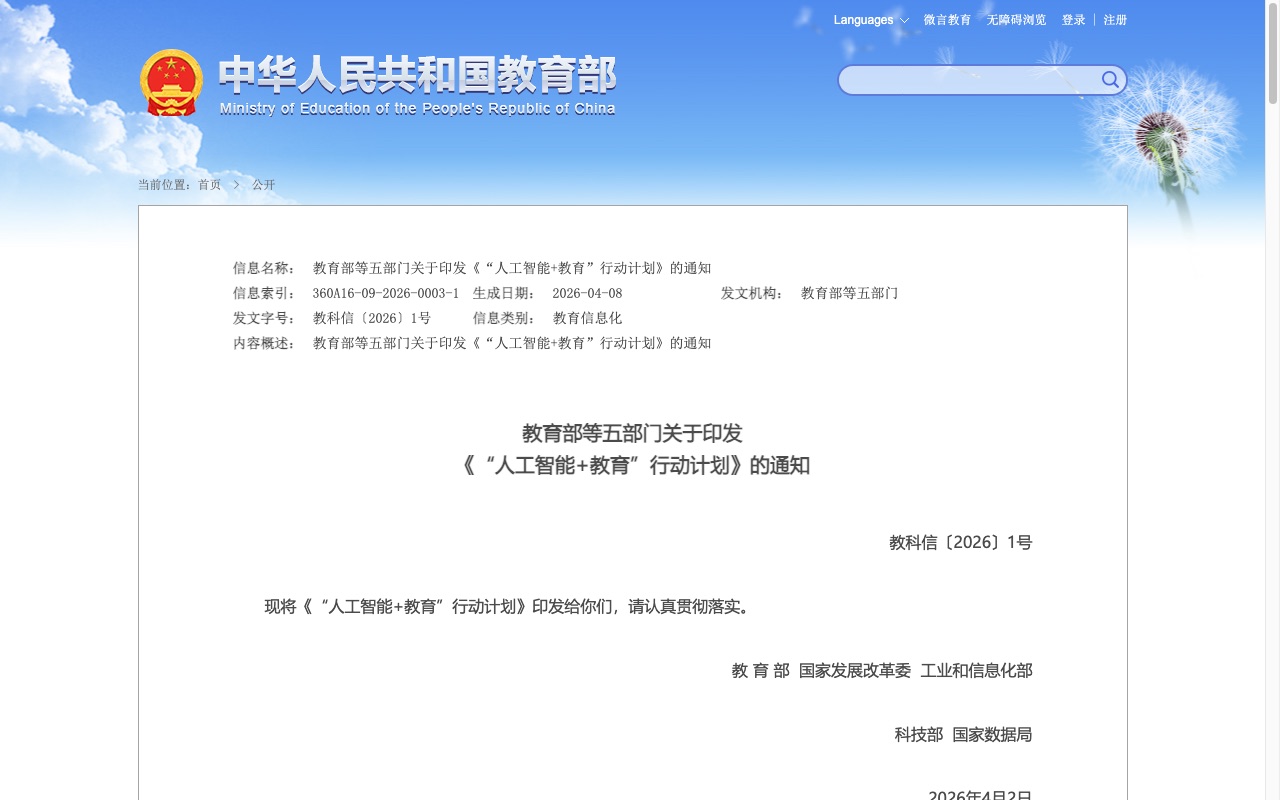
Task: Click the signatory 国家发展改革委
Action: point(855,670)
